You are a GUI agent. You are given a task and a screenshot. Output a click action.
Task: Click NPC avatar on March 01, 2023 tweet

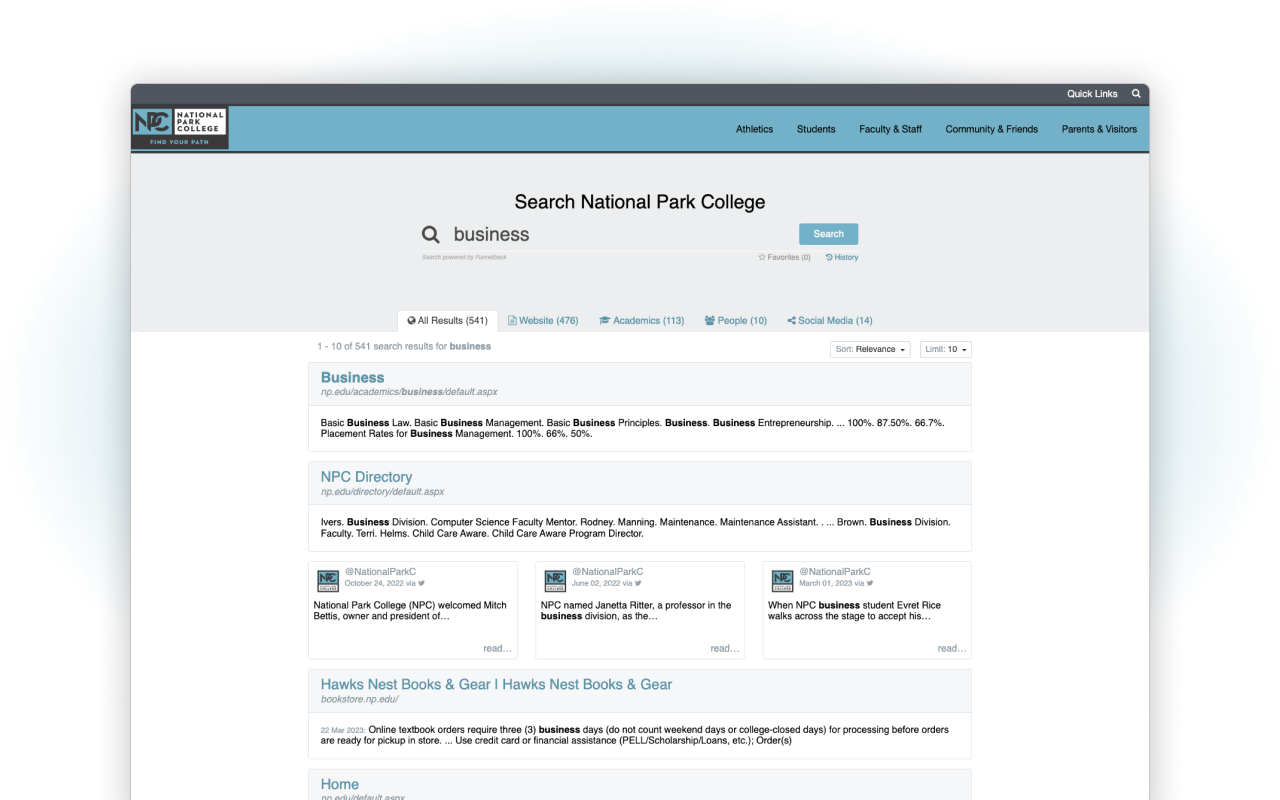[x=782, y=581]
